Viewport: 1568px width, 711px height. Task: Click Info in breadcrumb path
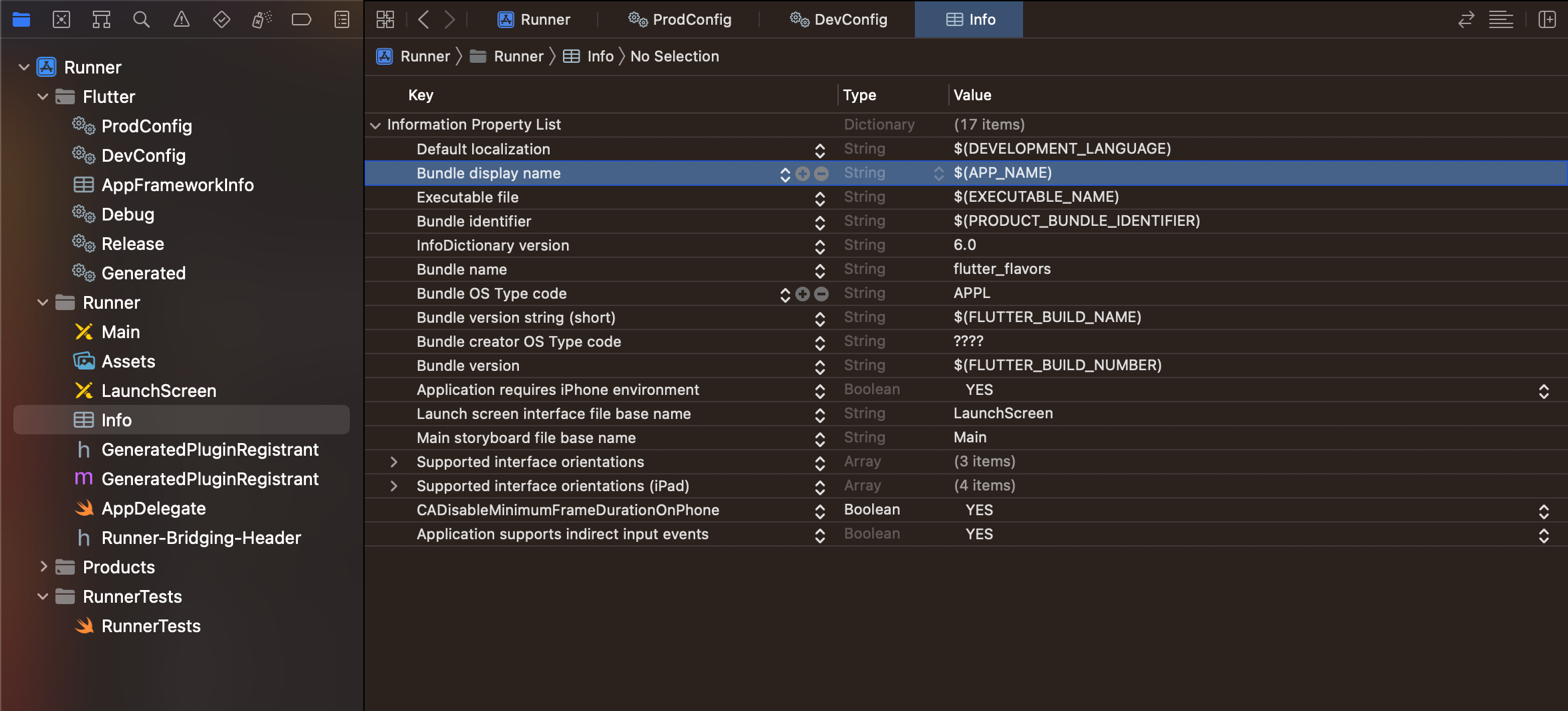click(x=588, y=56)
